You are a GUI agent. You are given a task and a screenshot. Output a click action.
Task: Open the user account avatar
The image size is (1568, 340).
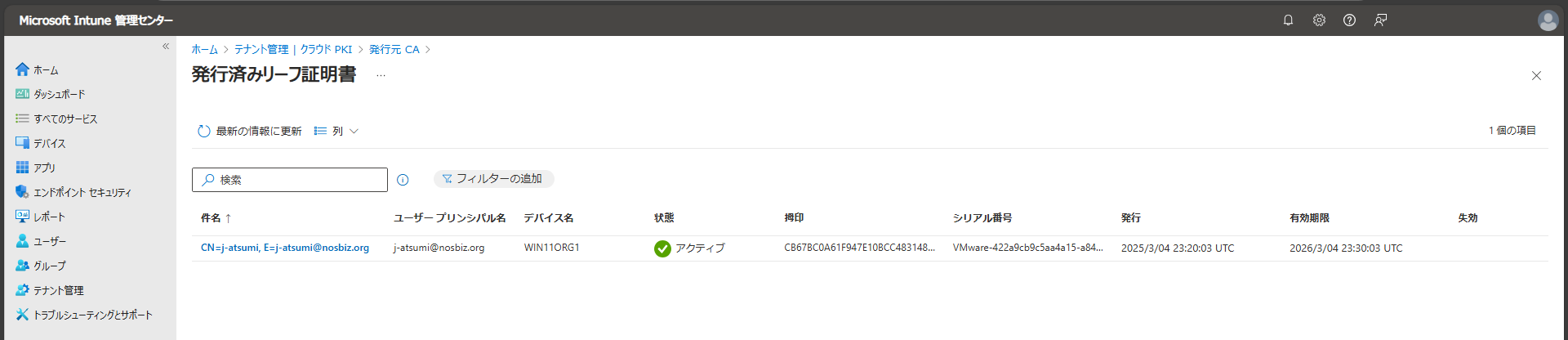[1548, 20]
